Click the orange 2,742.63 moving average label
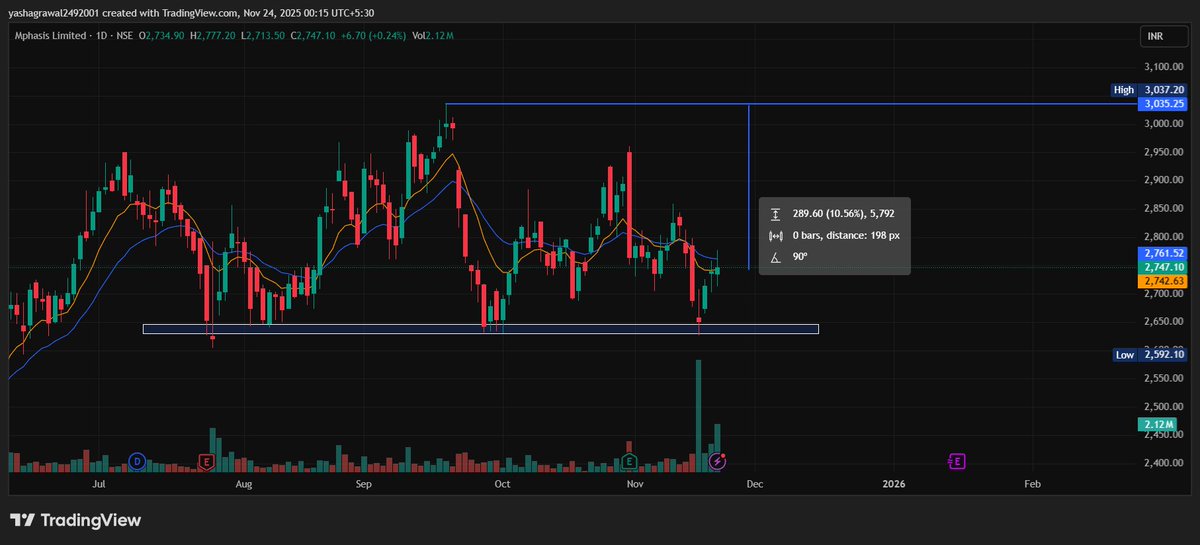The image size is (1200, 545). click(x=1164, y=282)
